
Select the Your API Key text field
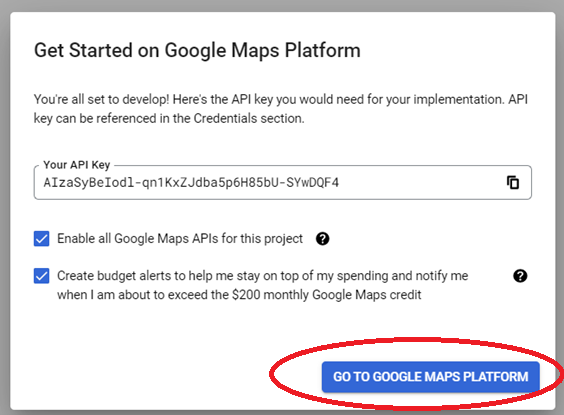click(282, 182)
